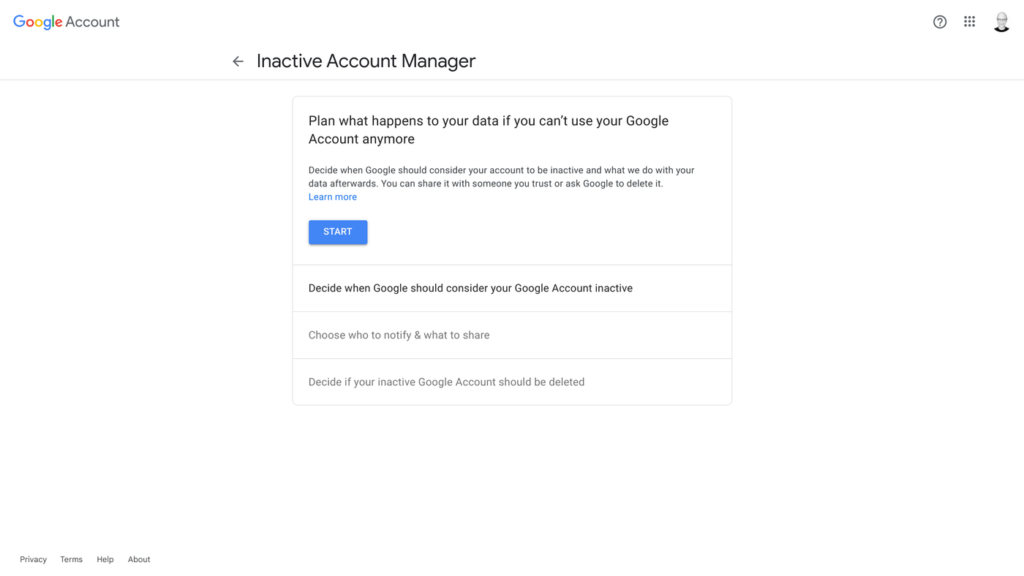Open the Google apps grid menu
1024x576 pixels.
click(x=969, y=21)
